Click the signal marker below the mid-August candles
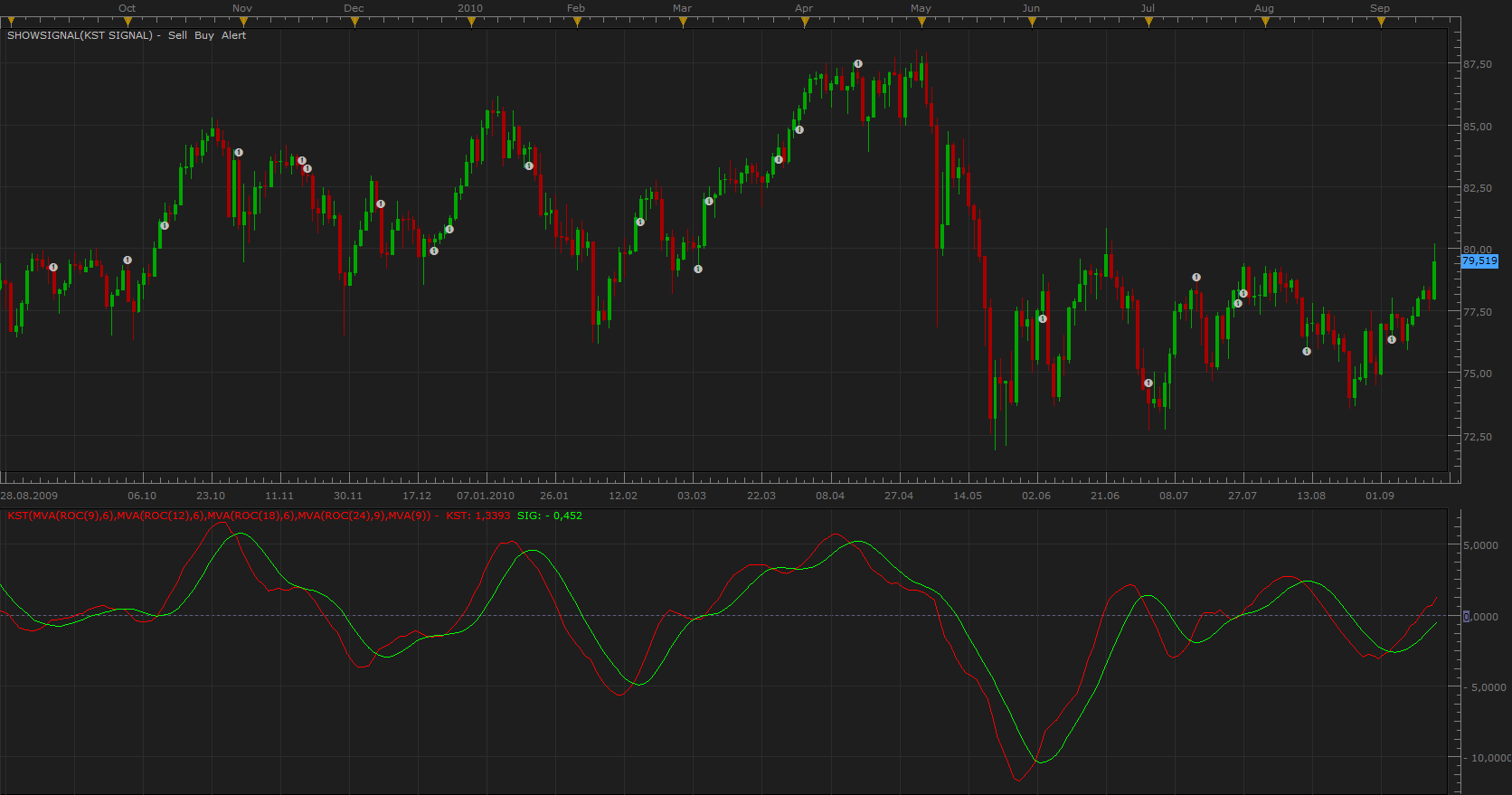The width and height of the screenshot is (1512, 795). (x=1307, y=352)
